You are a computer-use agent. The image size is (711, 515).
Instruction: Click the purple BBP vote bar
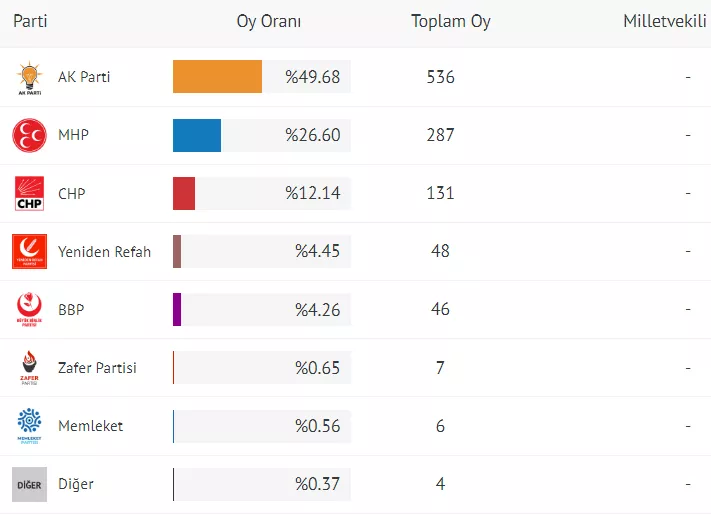click(177, 309)
